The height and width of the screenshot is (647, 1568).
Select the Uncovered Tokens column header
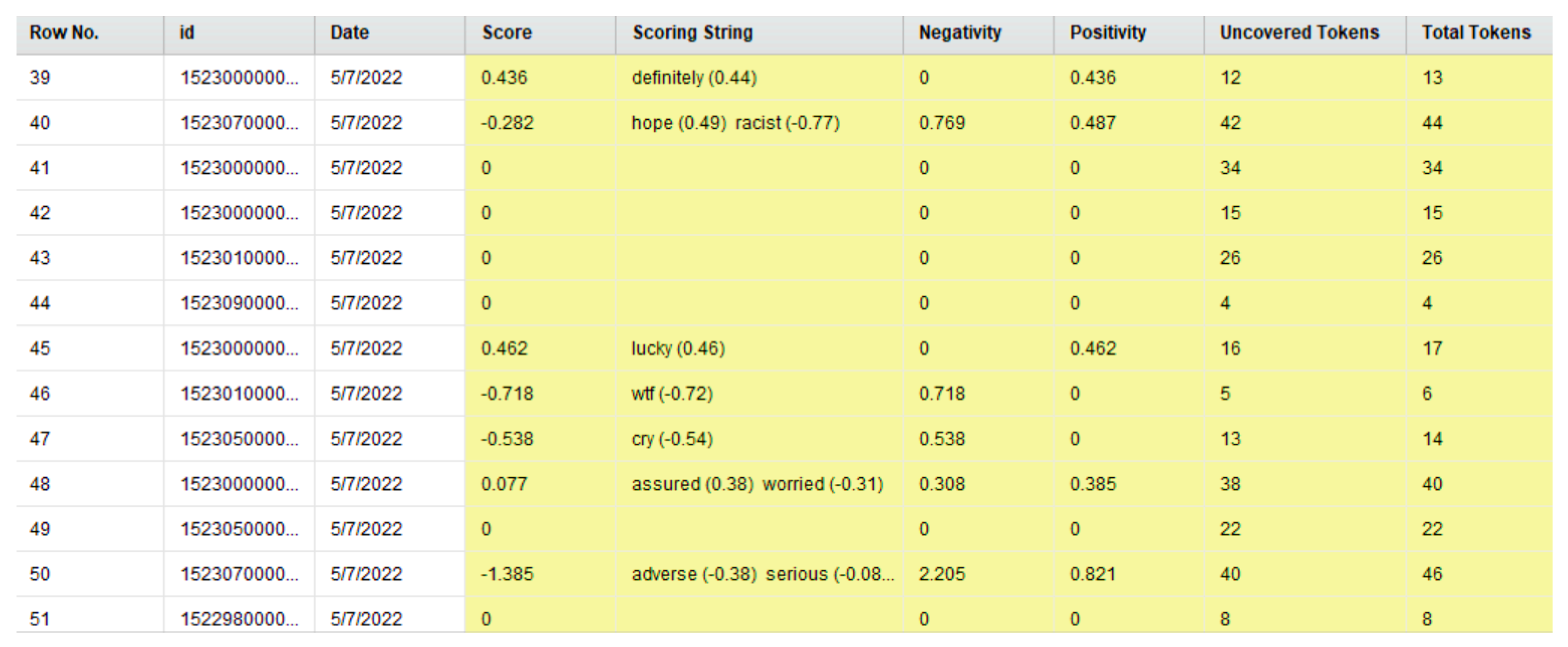(1299, 32)
